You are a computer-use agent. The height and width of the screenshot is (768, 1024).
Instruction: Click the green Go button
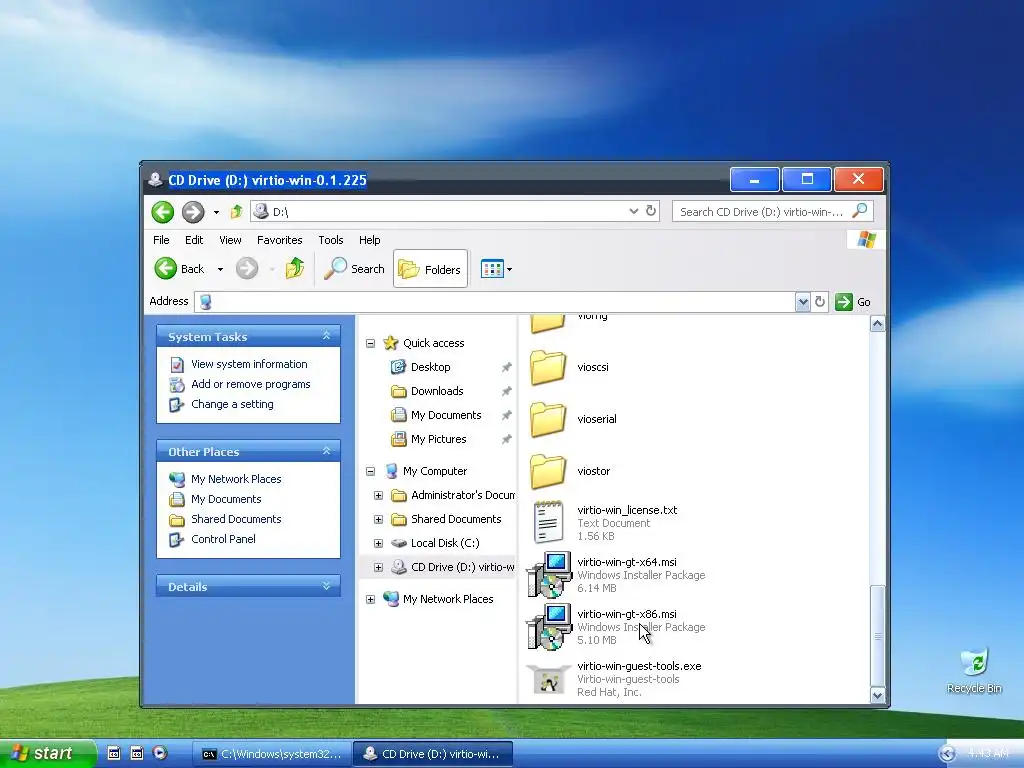(853, 302)
